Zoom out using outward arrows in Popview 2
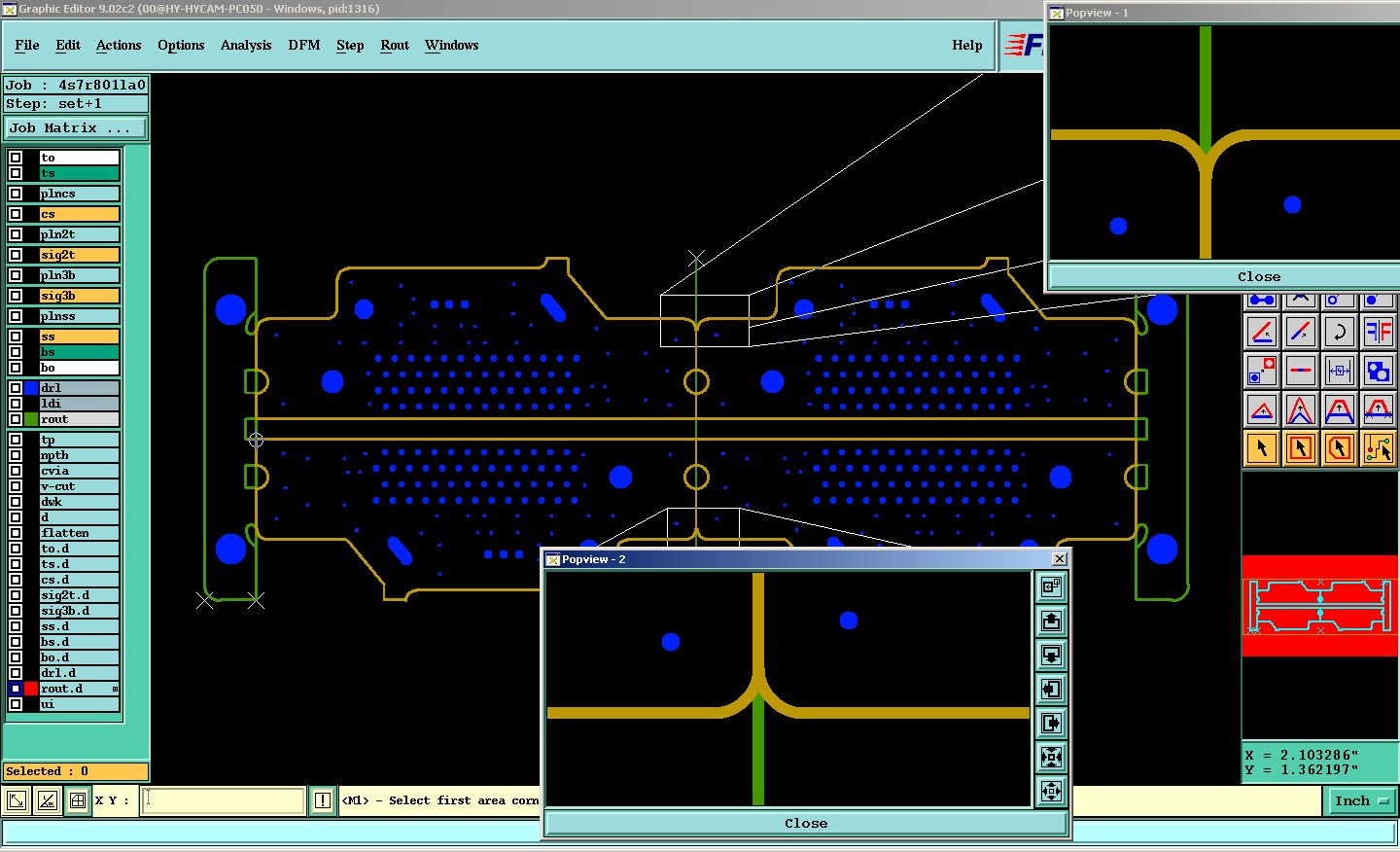Screen dimensions: 1400x852 coord(1051,791)
